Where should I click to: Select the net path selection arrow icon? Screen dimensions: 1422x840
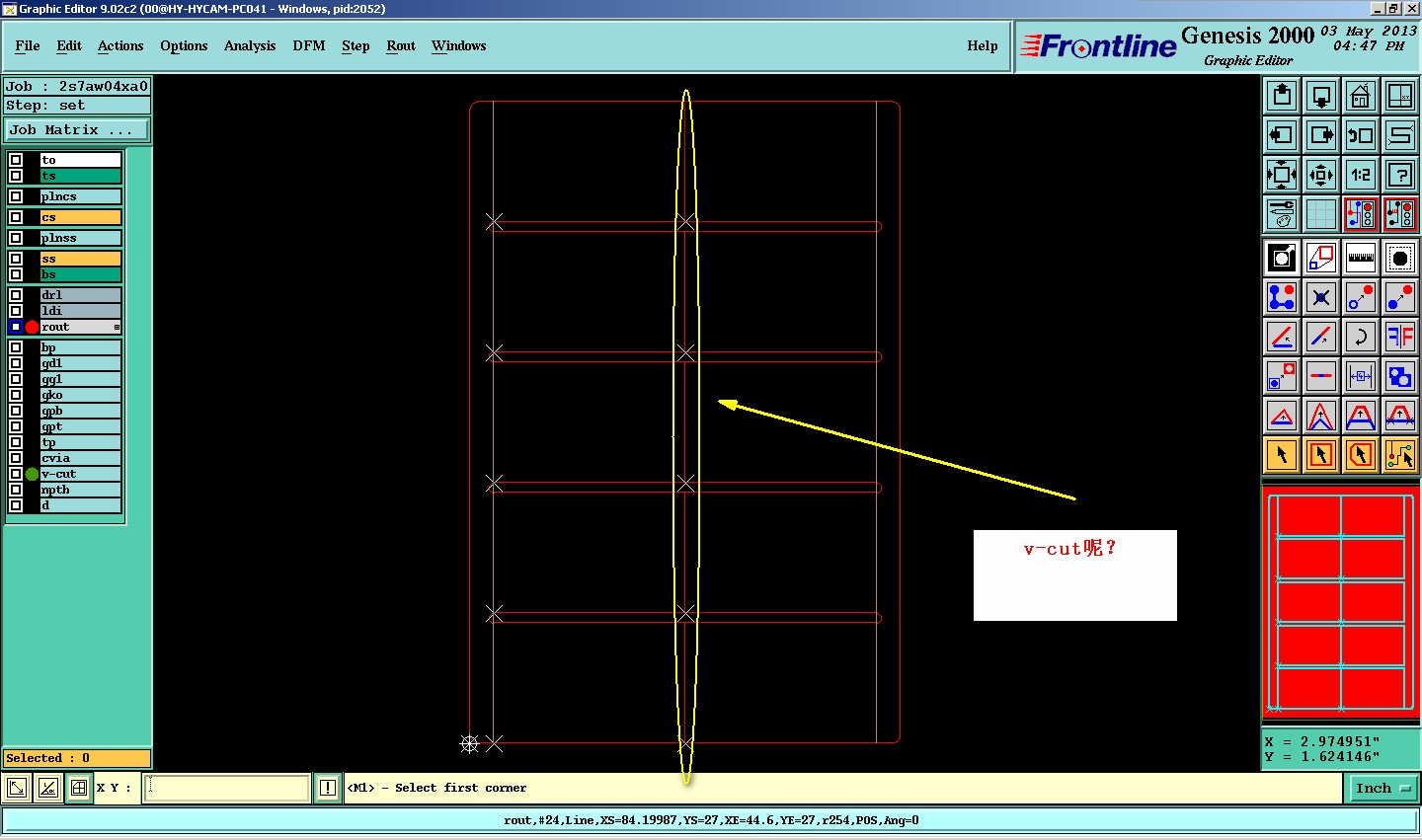1400,455
